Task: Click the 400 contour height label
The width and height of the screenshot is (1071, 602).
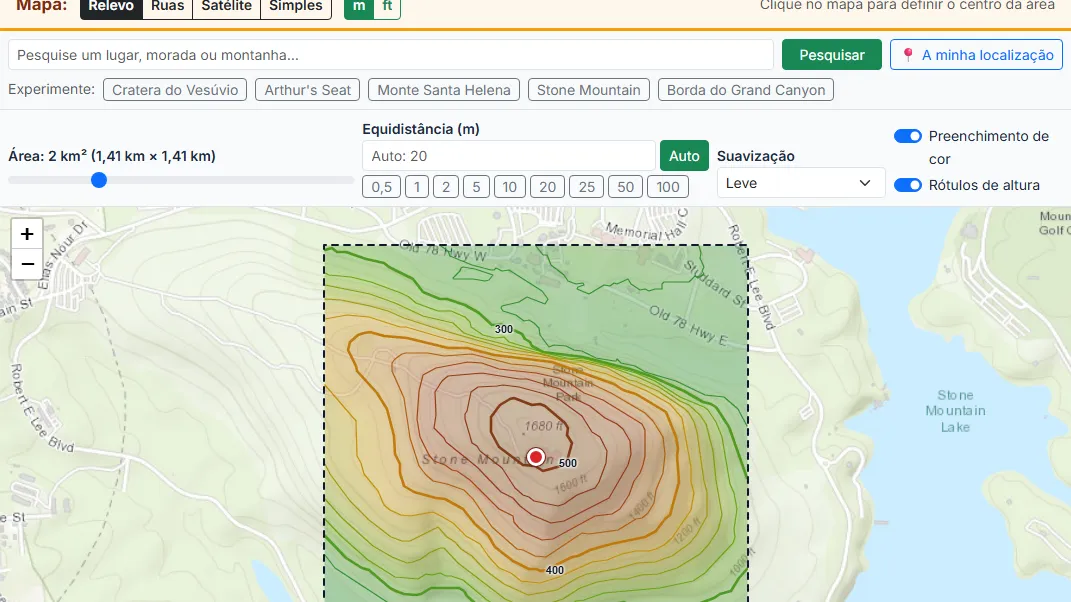Action: click(x=555, y=571)
